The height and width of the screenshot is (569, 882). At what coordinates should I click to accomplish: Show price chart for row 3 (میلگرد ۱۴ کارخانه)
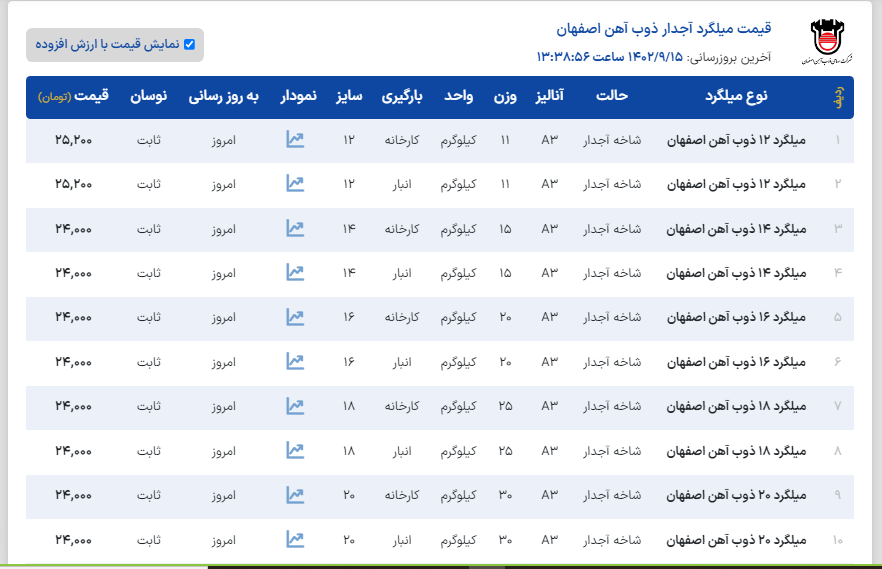pos(295,229)
